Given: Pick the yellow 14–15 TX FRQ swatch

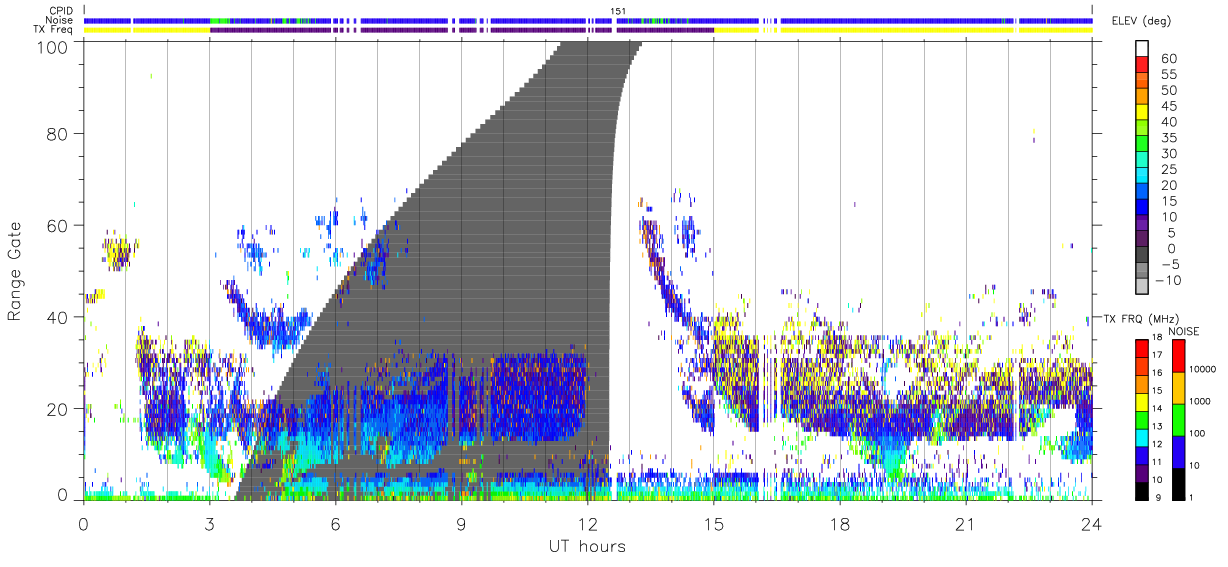Looking at the screenshot, I should pyautogui.click(x=1142, y=401).
